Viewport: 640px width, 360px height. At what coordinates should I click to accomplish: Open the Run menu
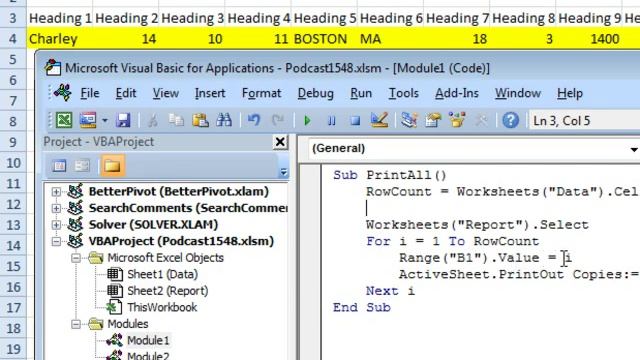pos(361,93)
